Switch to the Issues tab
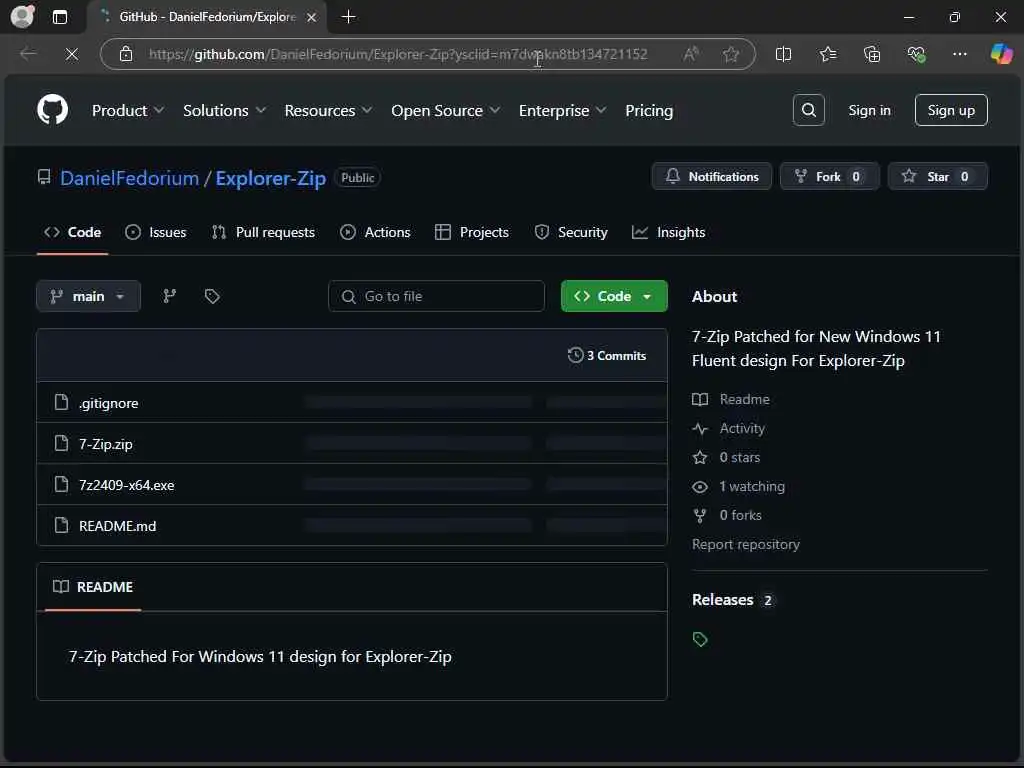Viewport: 1024px width, 768px height. pos(155,232)
